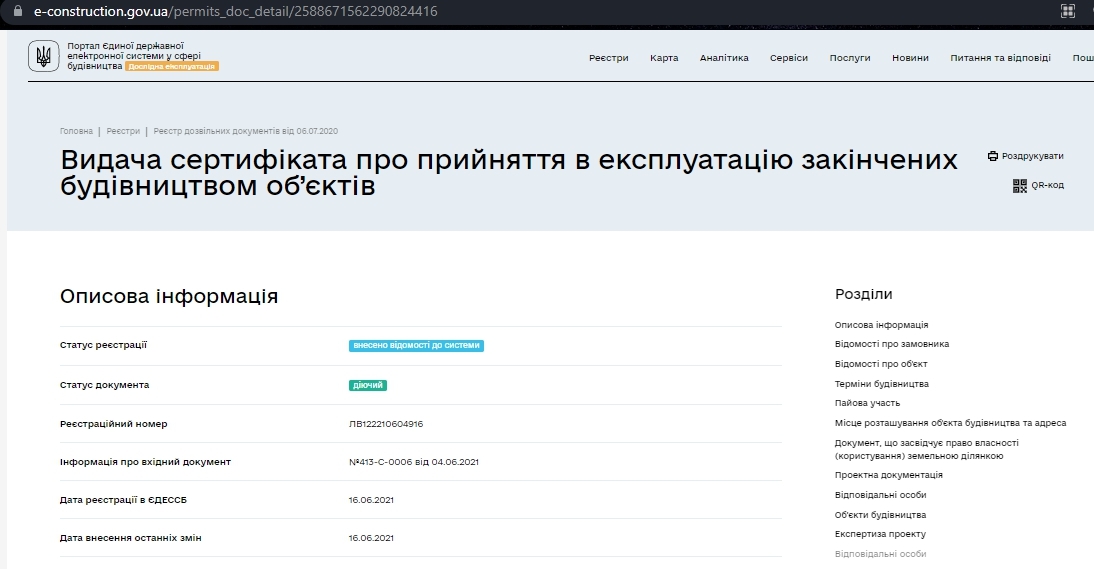Click the Статус реєстрації label
This screenshot has height=569, width=1094.
tap(103, 345)
